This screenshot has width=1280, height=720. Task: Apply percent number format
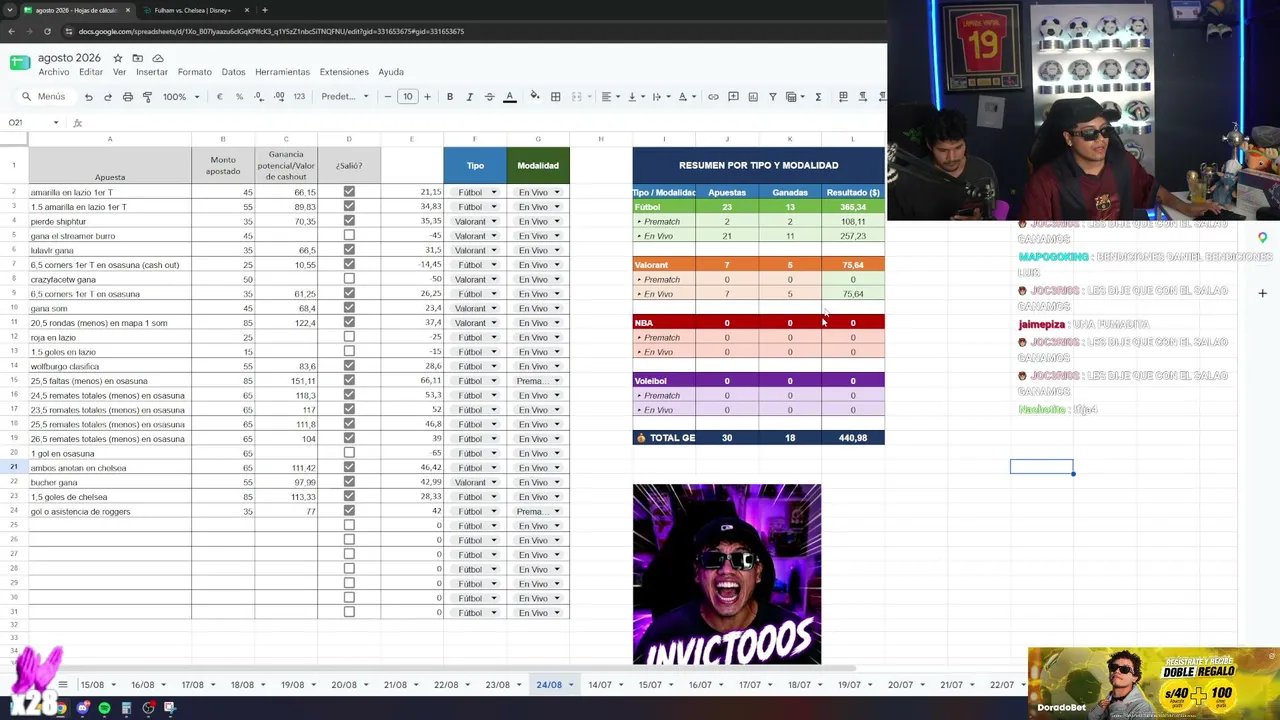(x=239, y=97)
